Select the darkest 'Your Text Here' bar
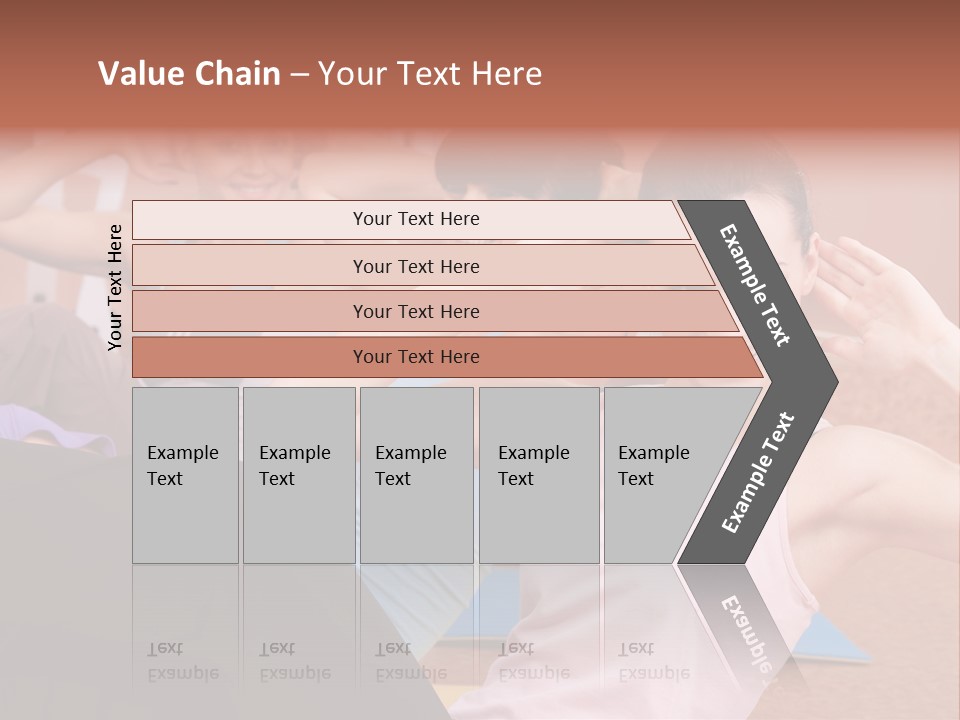The height and width of the screenshot is (720, 960). pos(415,357)
